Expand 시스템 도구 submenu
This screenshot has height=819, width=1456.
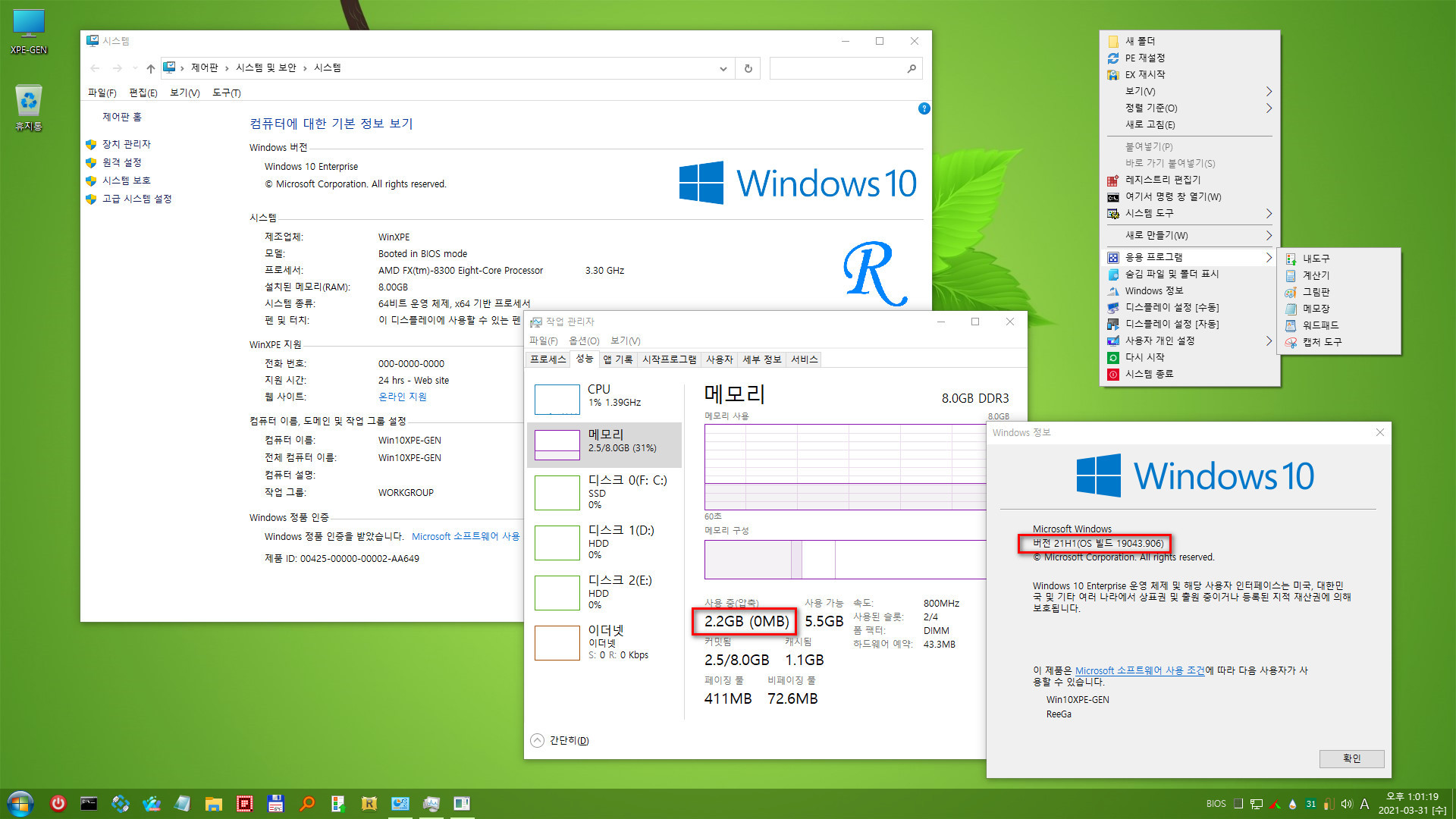(x=1189, y=213)
